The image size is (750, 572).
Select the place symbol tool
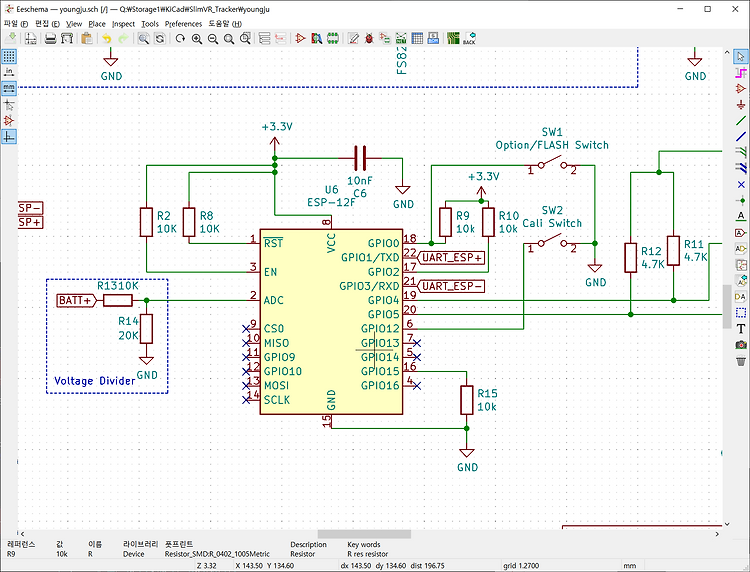click(740, 88)
